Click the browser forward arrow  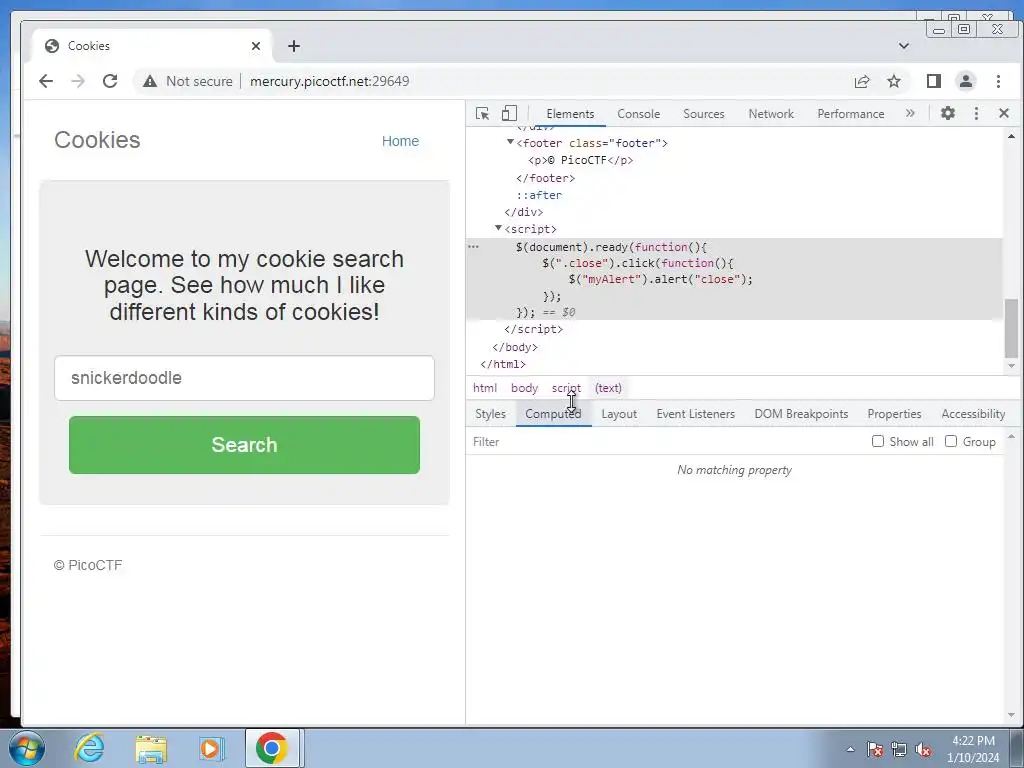pos(78,81)
